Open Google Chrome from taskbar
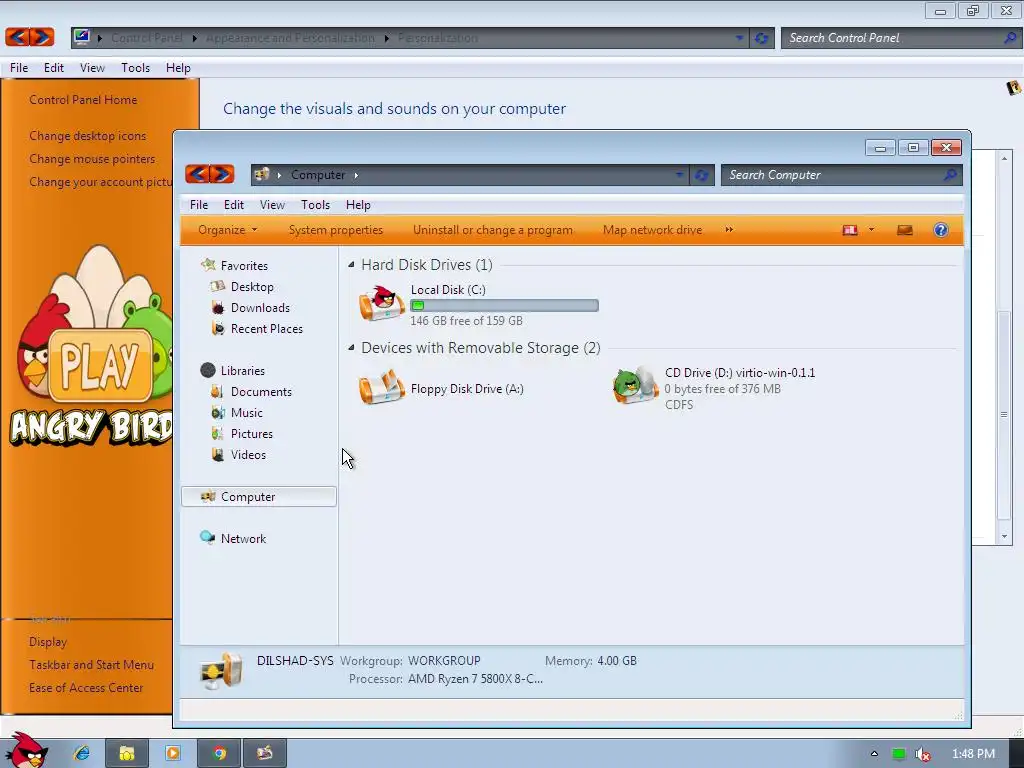Screen dimensions: 1024x768 (x=219, y=753)
